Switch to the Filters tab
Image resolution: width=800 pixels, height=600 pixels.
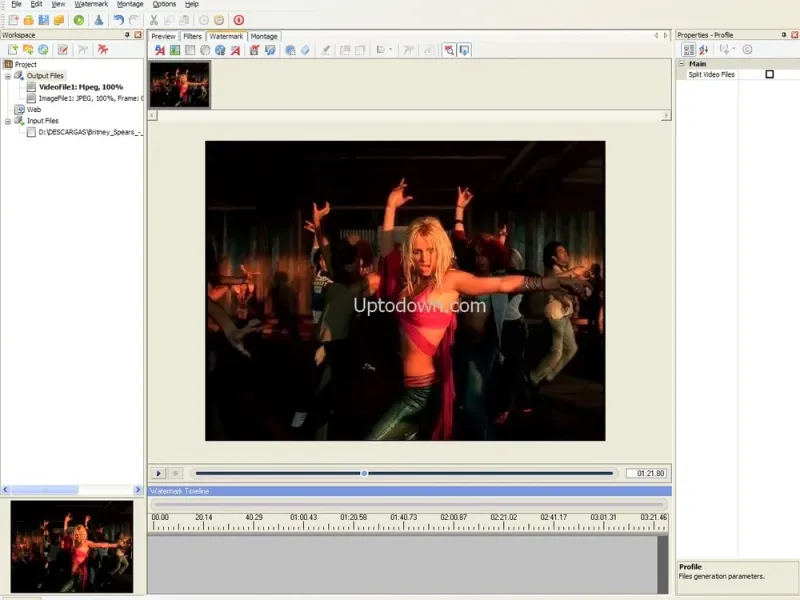(x=192, y=37)
